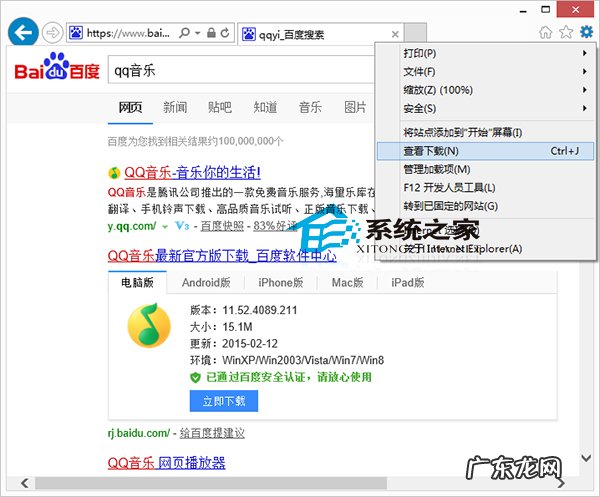
Task: Open the 安全(S) submenu
Action: coord(485,108)
